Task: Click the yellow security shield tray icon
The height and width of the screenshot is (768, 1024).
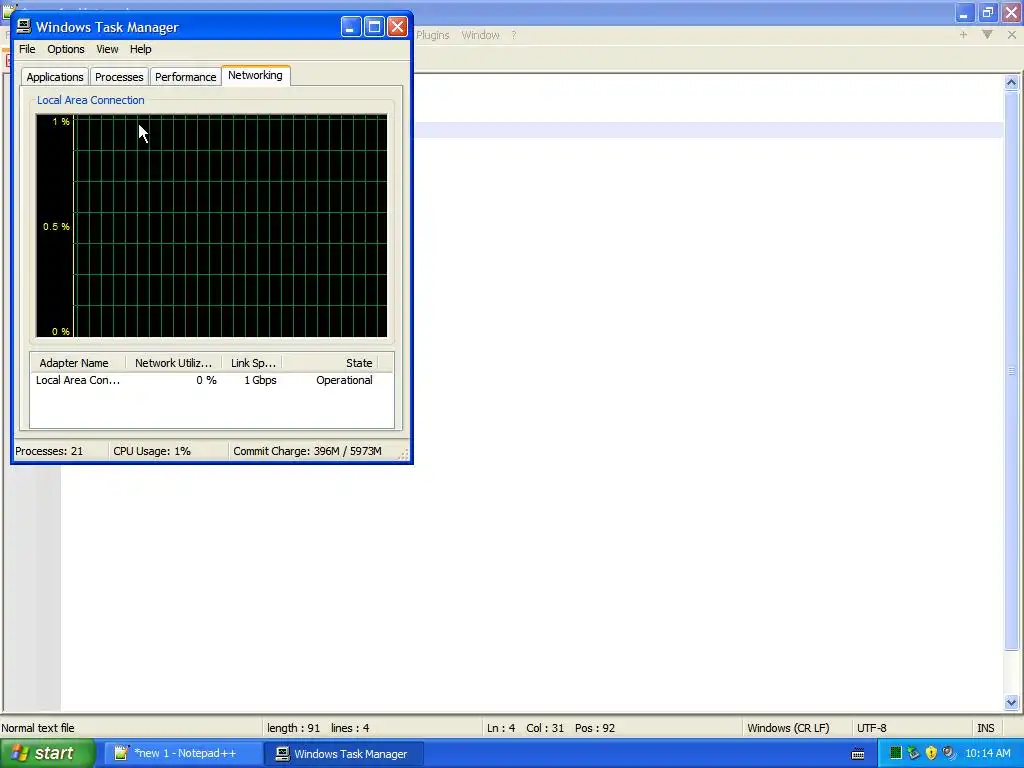Action: (x=931, y=754)
